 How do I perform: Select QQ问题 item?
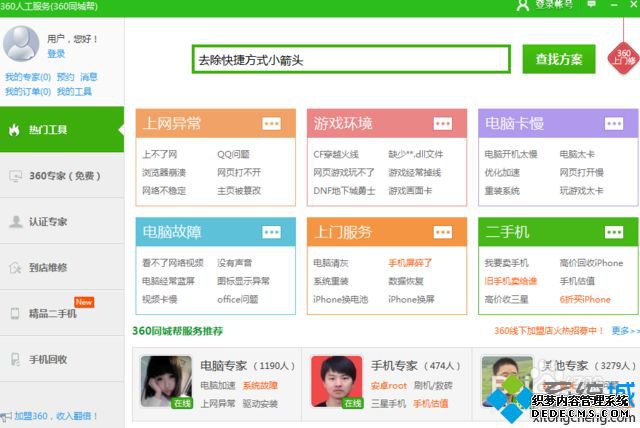pos(233,154)
